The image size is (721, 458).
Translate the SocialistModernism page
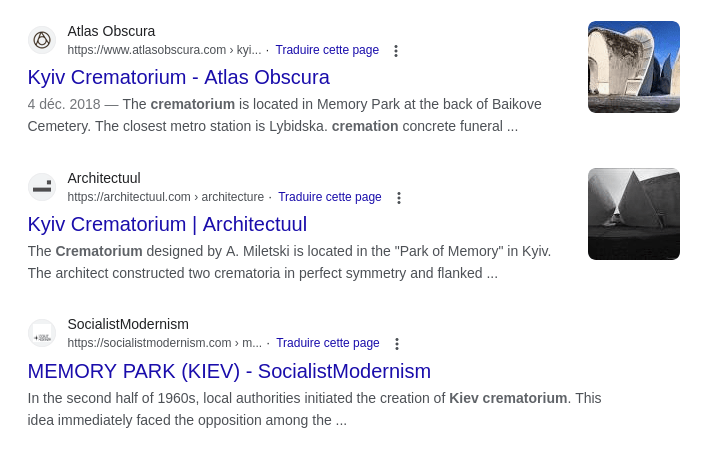pyautogui.click(x=328, y=343)
